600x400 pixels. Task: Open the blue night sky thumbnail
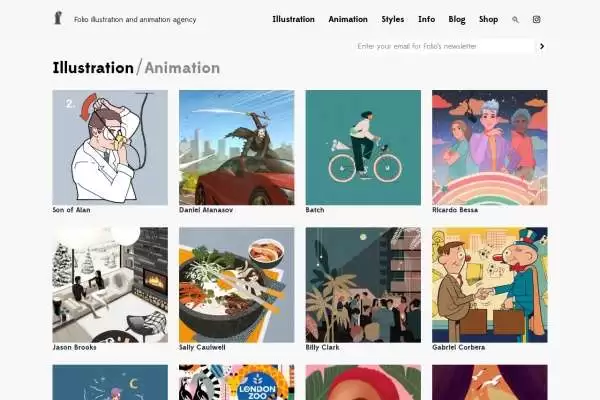[x=110, y=382]
